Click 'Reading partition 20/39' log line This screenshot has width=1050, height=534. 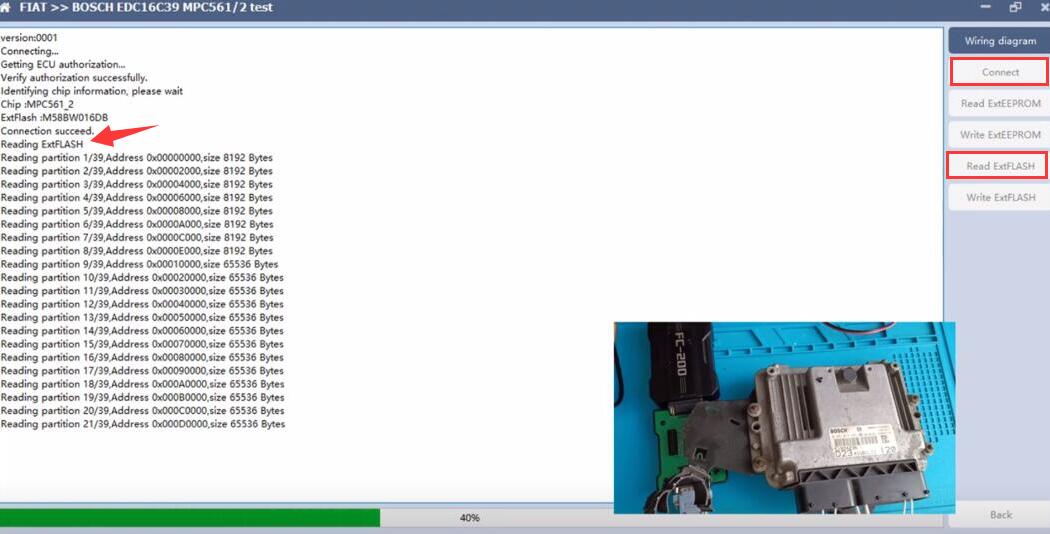click(x=143, y=411)
